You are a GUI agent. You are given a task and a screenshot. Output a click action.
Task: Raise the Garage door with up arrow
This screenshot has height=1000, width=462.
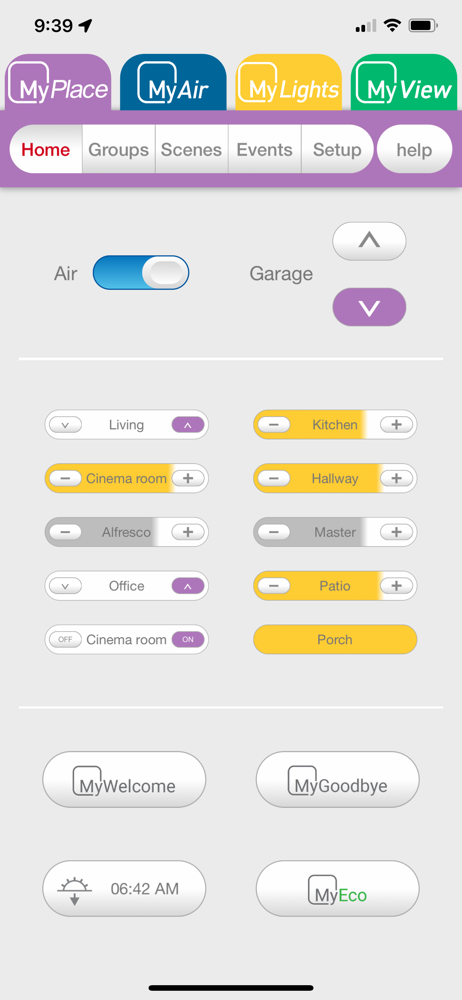coord(369,241)
